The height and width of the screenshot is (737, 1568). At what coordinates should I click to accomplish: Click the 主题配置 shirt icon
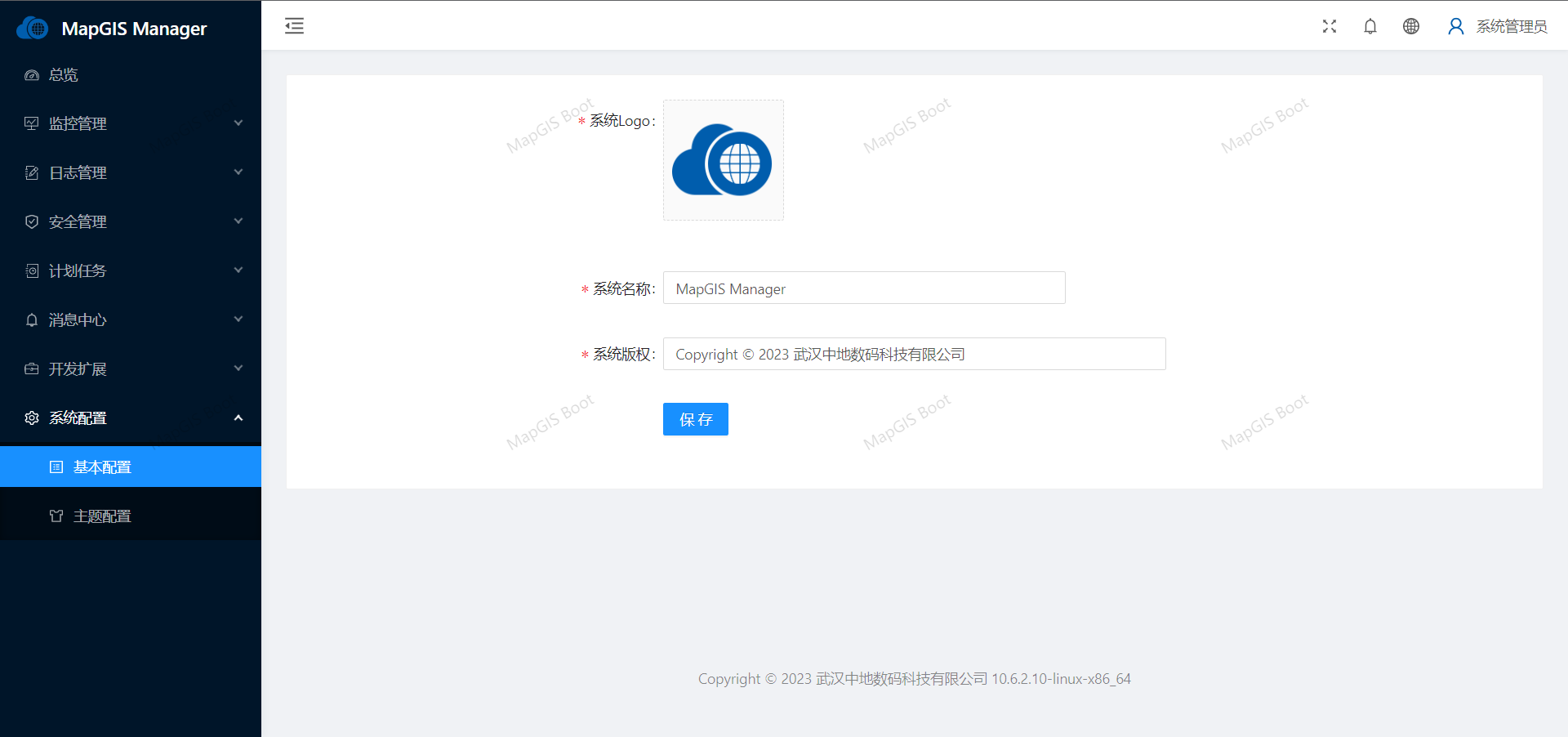click(56, 516)
